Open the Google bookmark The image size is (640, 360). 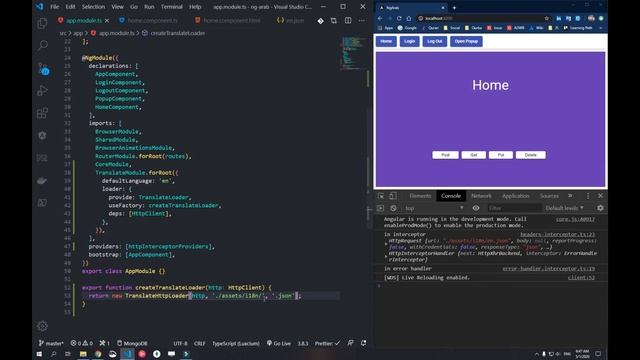click(x=407, y=28)
